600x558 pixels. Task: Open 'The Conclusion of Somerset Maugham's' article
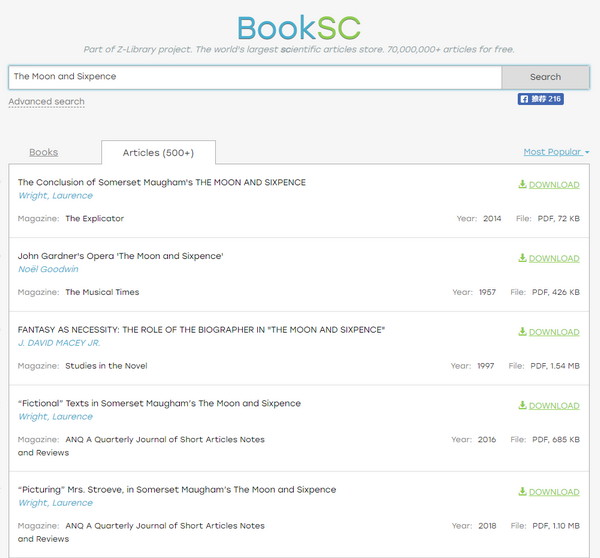click(161, 183)
